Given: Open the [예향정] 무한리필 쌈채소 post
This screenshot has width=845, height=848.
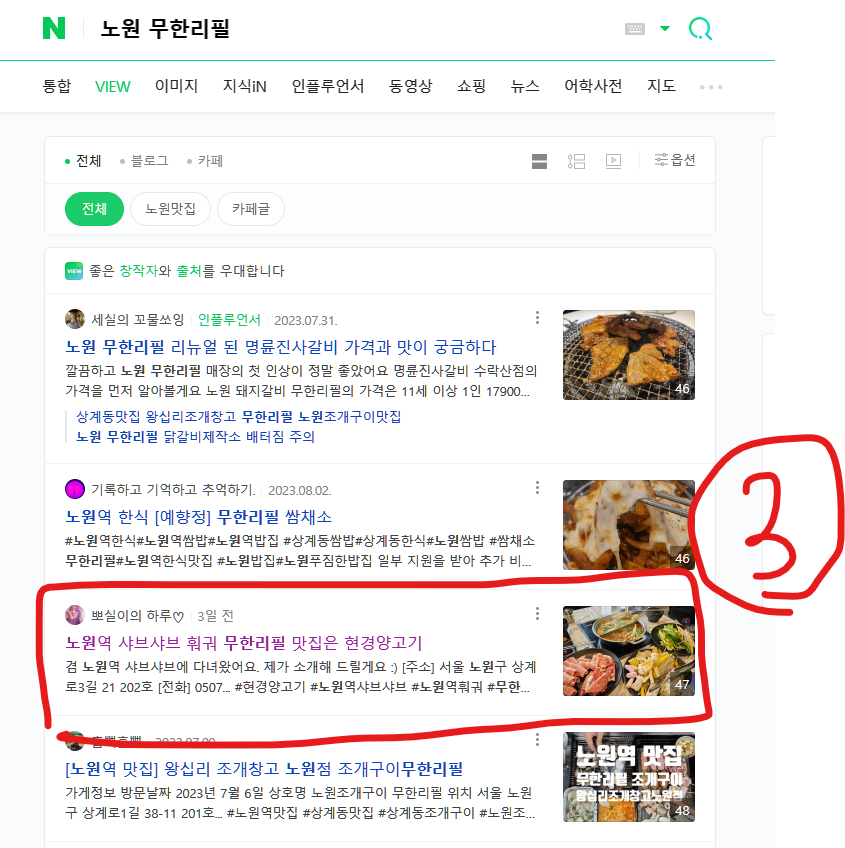Looking at the screenshot, I should click(x=199, y=517).
